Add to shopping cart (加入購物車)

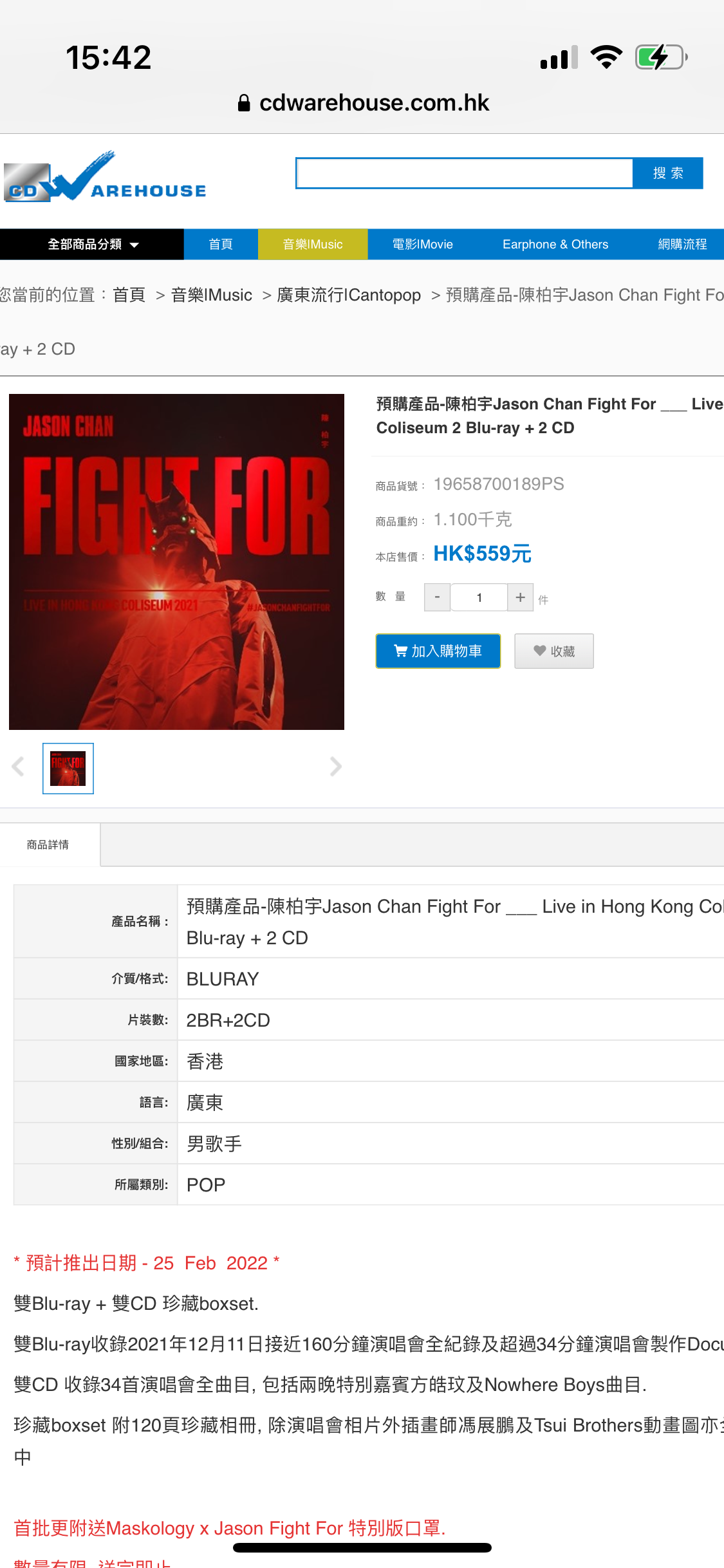438,651
